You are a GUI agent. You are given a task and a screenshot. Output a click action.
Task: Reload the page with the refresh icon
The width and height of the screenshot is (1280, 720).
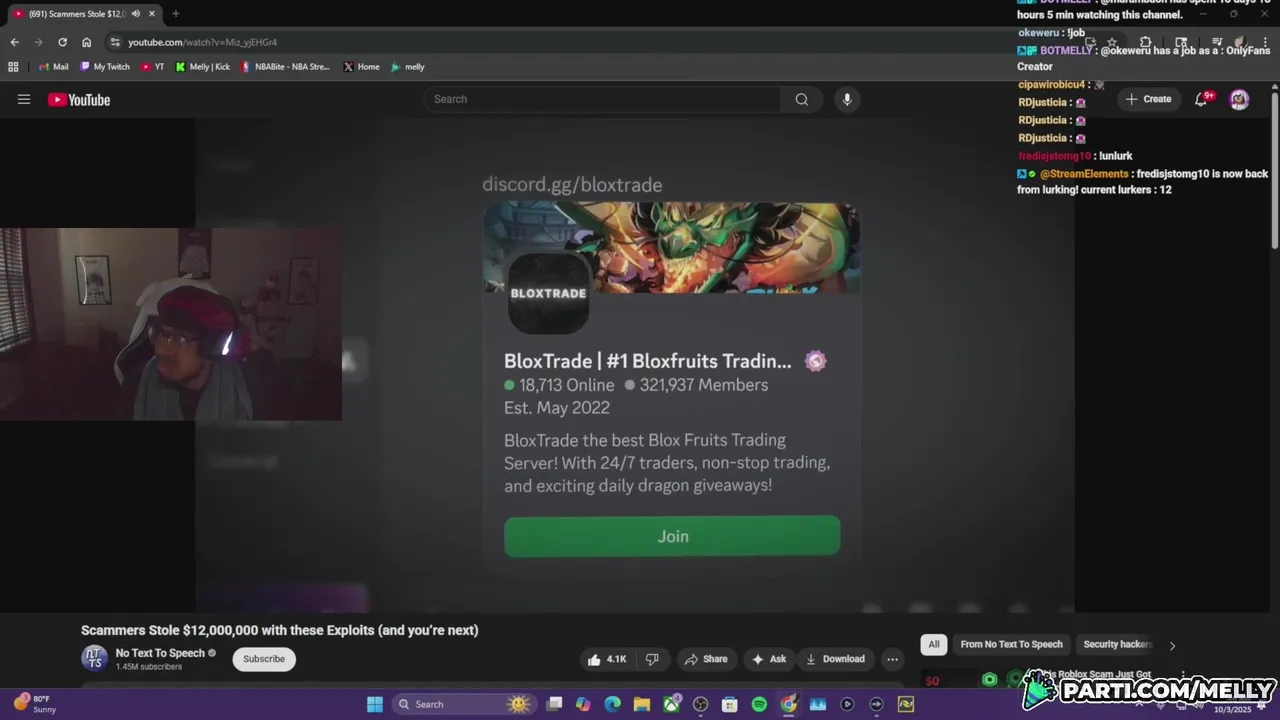pyautogui.click(x=62, y=42)
